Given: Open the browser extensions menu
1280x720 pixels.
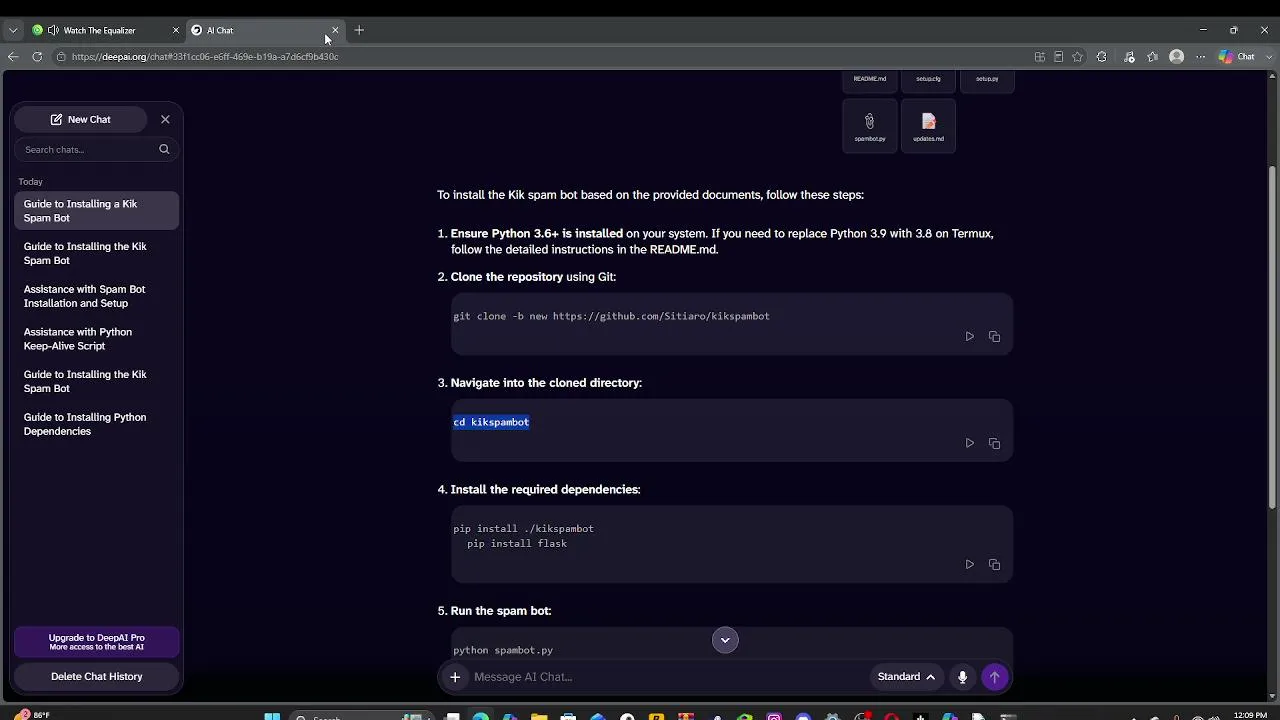Looking at the screenshot, I should [x=1102, y=57].
